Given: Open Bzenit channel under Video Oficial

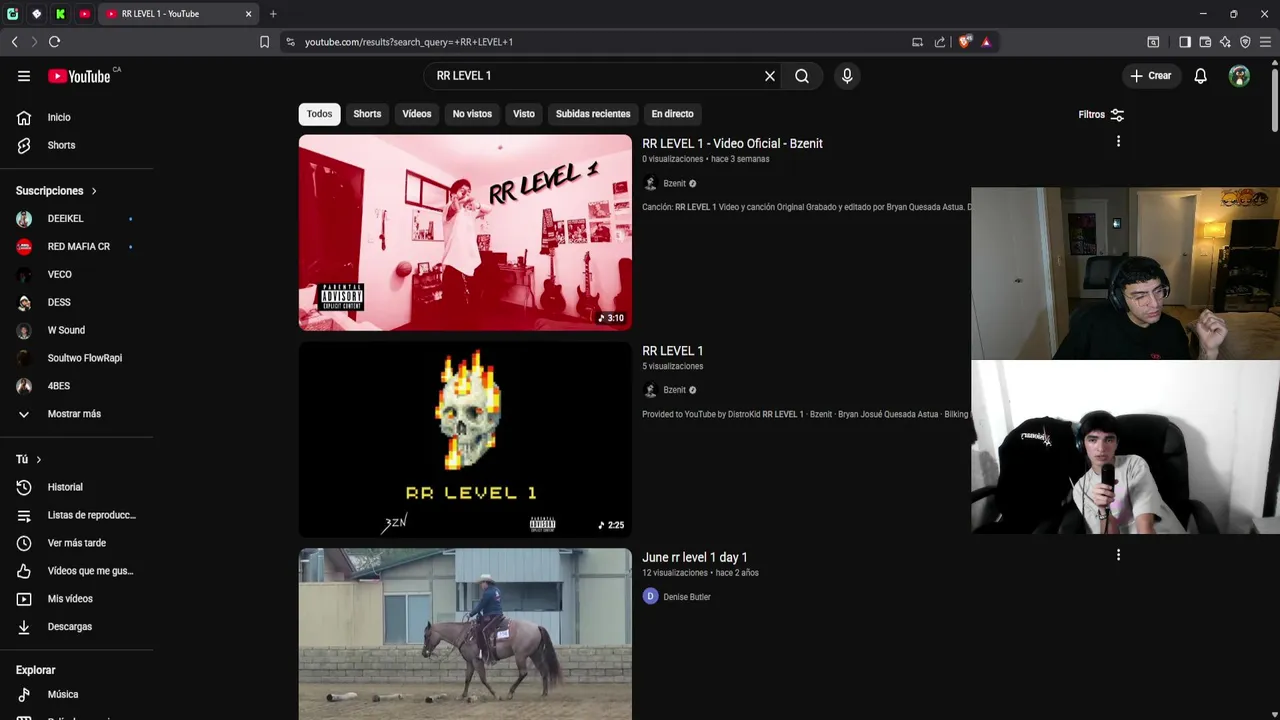Looking at the screenshot, I should coord(674,184).
